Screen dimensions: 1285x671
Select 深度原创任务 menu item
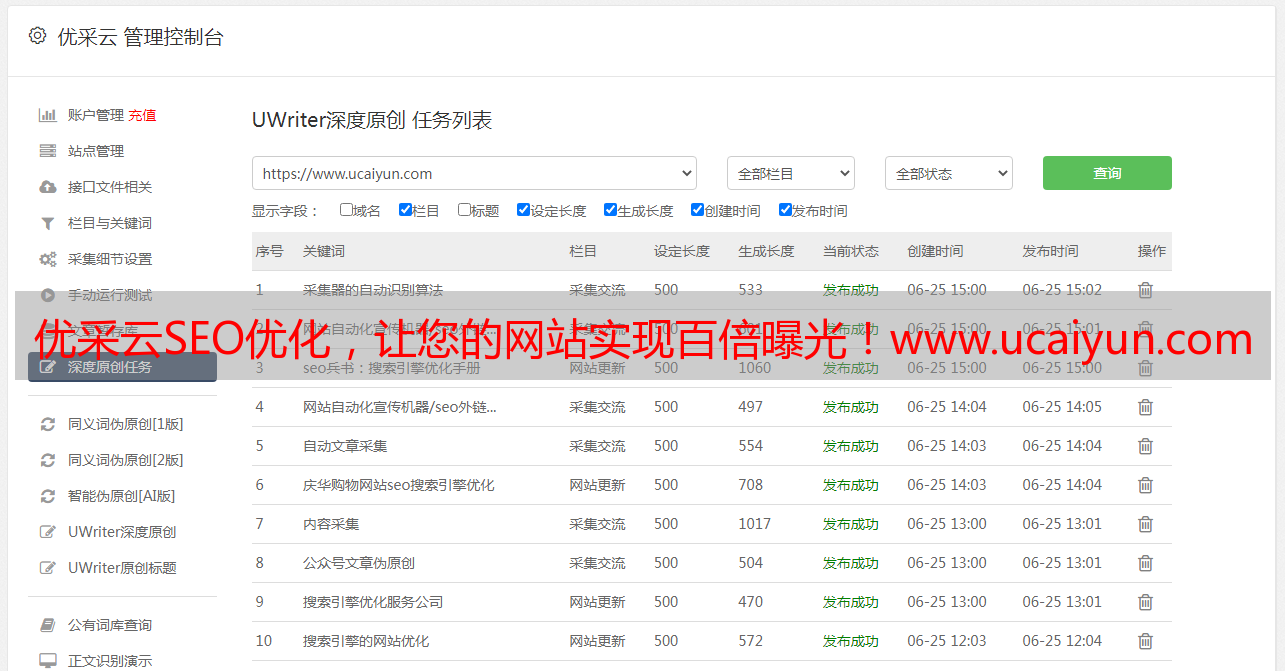(x=122, y=367)
